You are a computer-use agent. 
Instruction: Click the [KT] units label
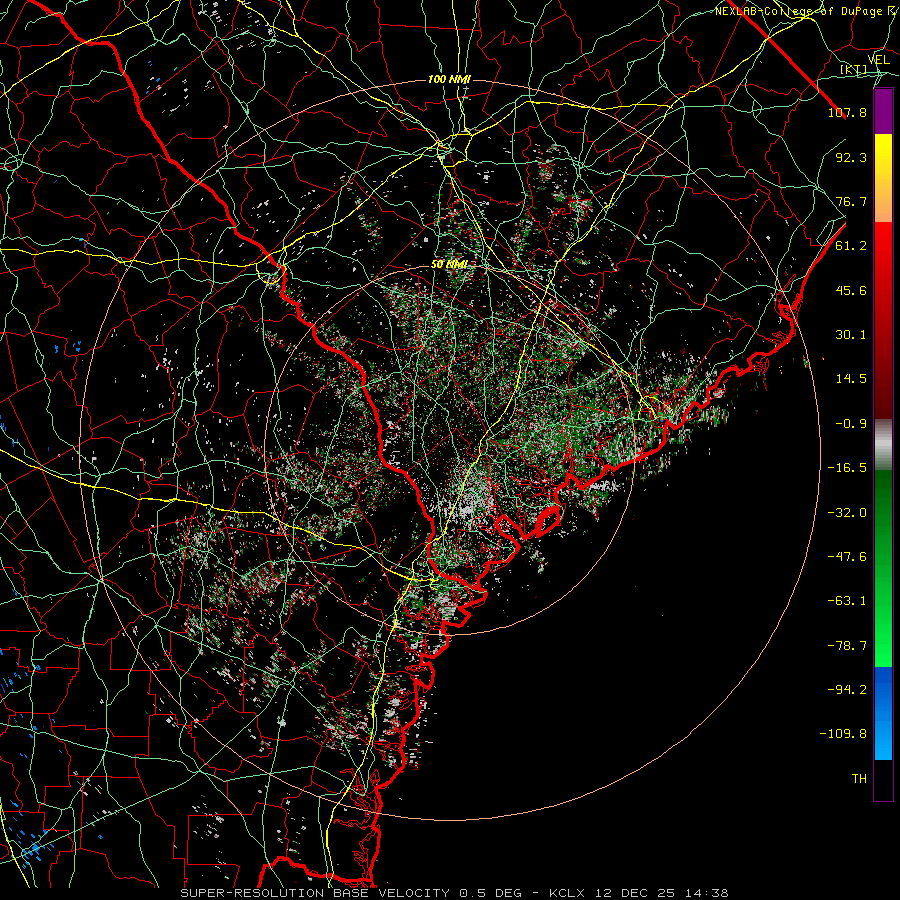[x=853, y=69]
